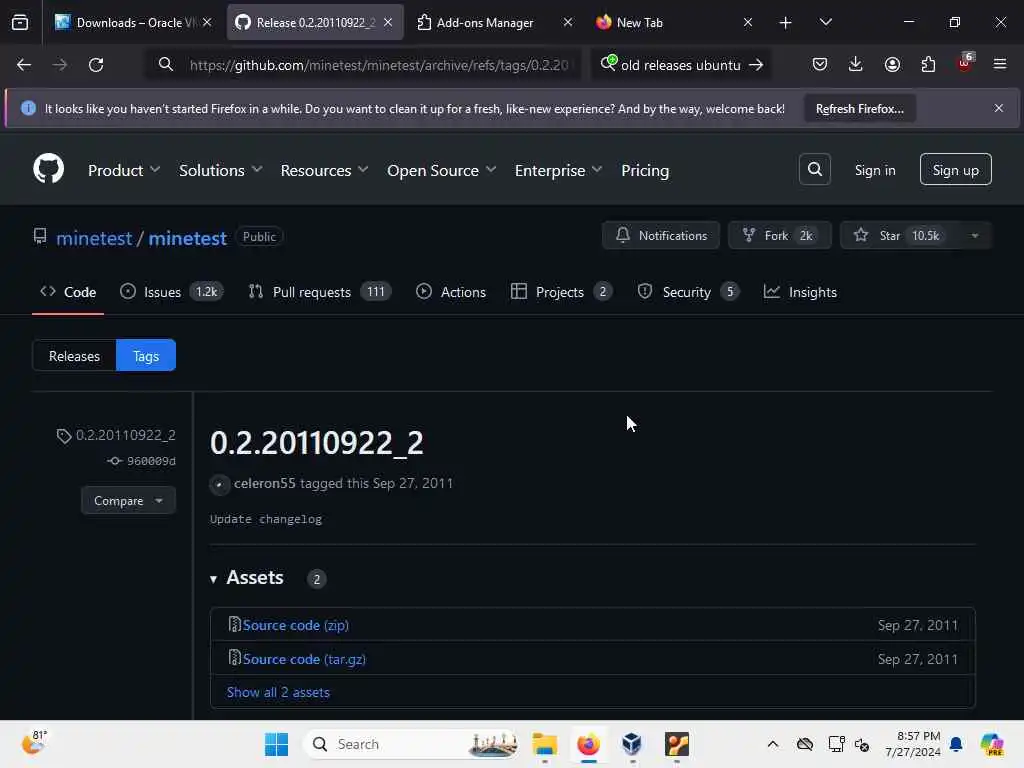This screenshot has width=1024, height=768.
Task: Select the Code tab
Action: 68,292
